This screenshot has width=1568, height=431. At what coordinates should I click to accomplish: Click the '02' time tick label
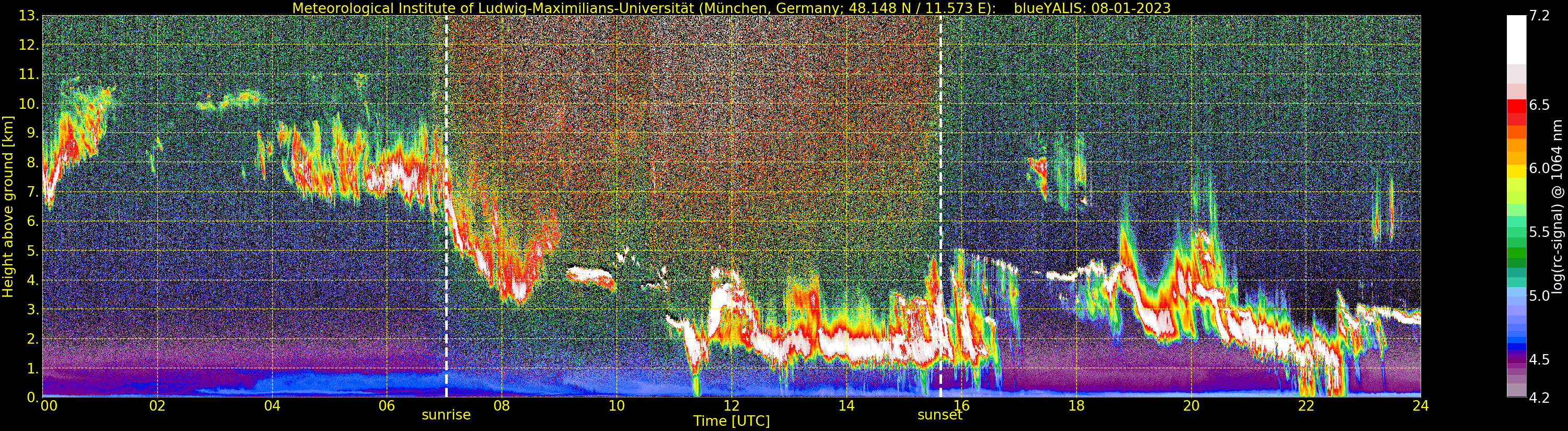coord(157,406)
